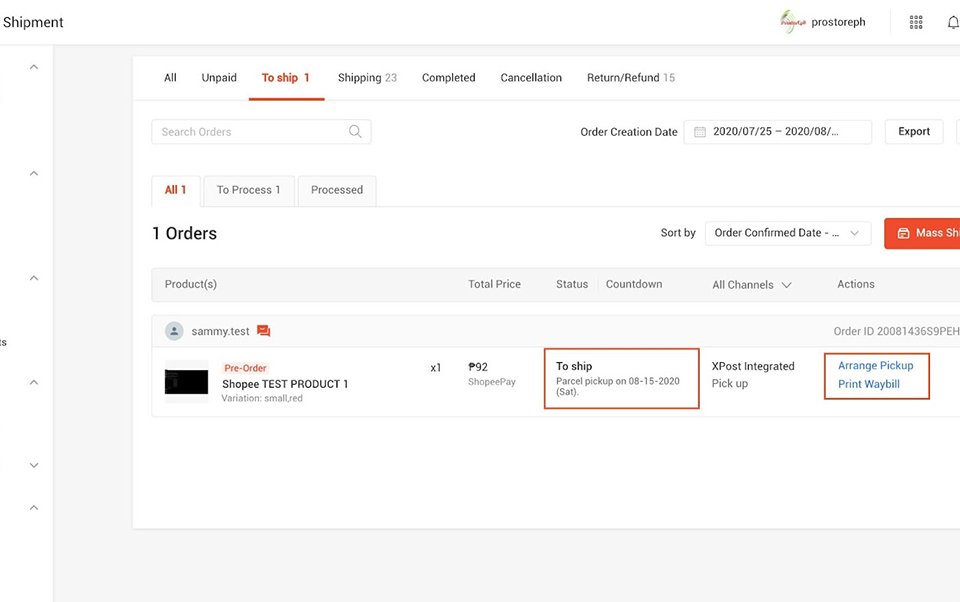This screenshot has width=960, height=602.
Task: Collapse the top sidebar section chevron
Action: pyautogui.click(x=33, y=66)
